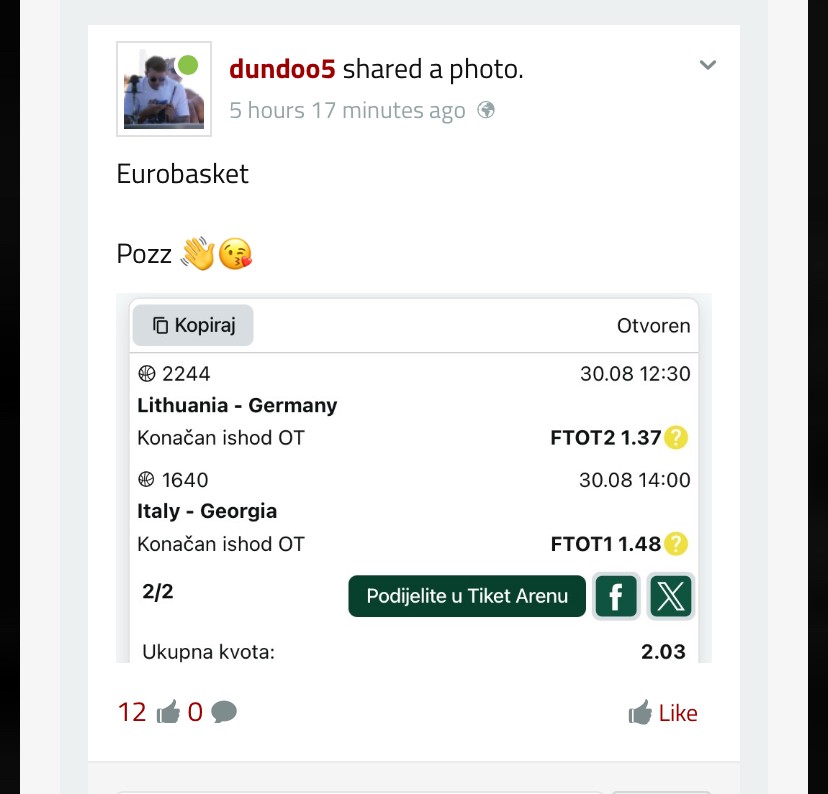
Task: Open the post options chevron dropdown
Action: click(x=708, y=65)
